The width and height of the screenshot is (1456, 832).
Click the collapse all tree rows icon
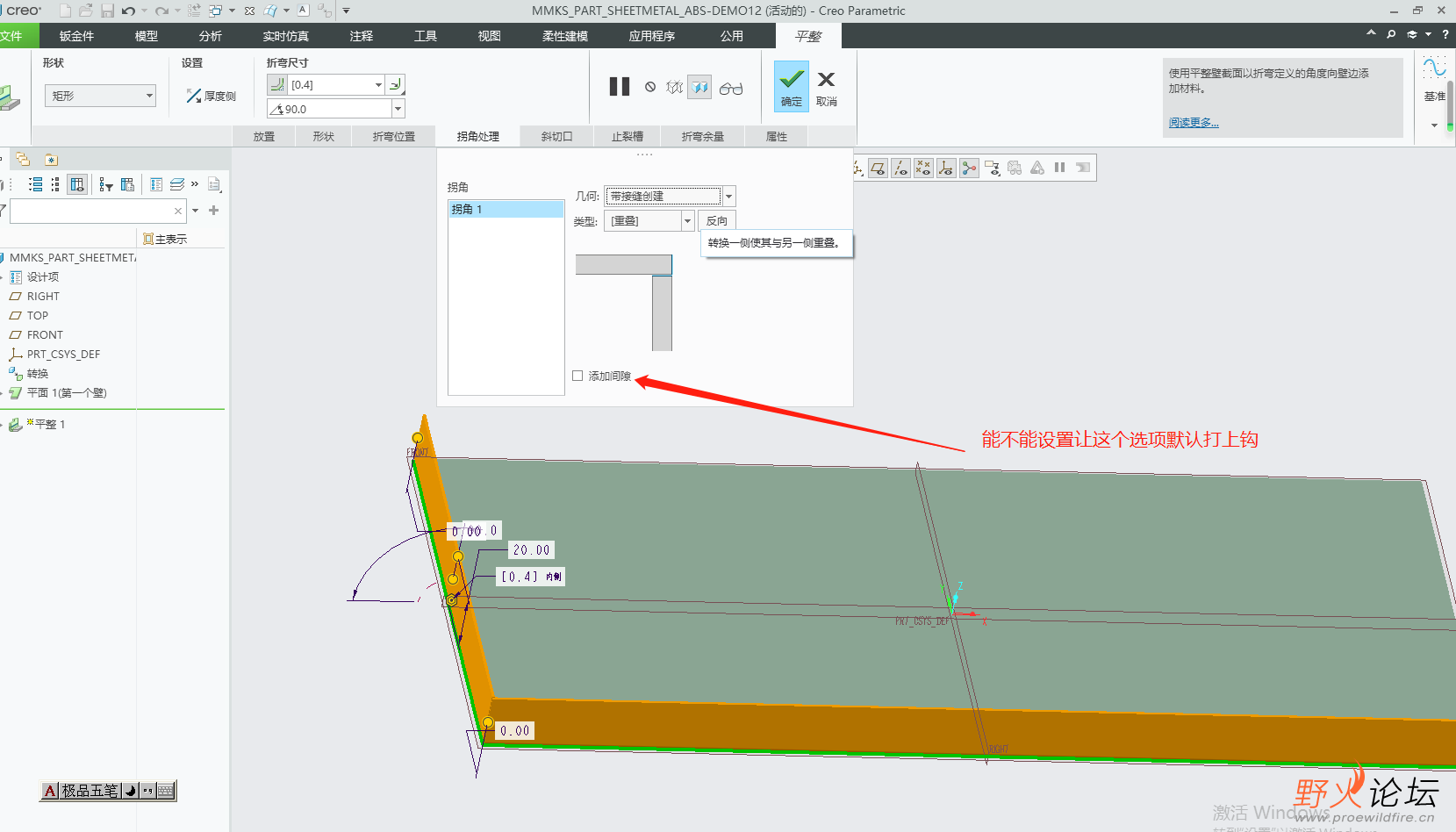click(55, 184)
